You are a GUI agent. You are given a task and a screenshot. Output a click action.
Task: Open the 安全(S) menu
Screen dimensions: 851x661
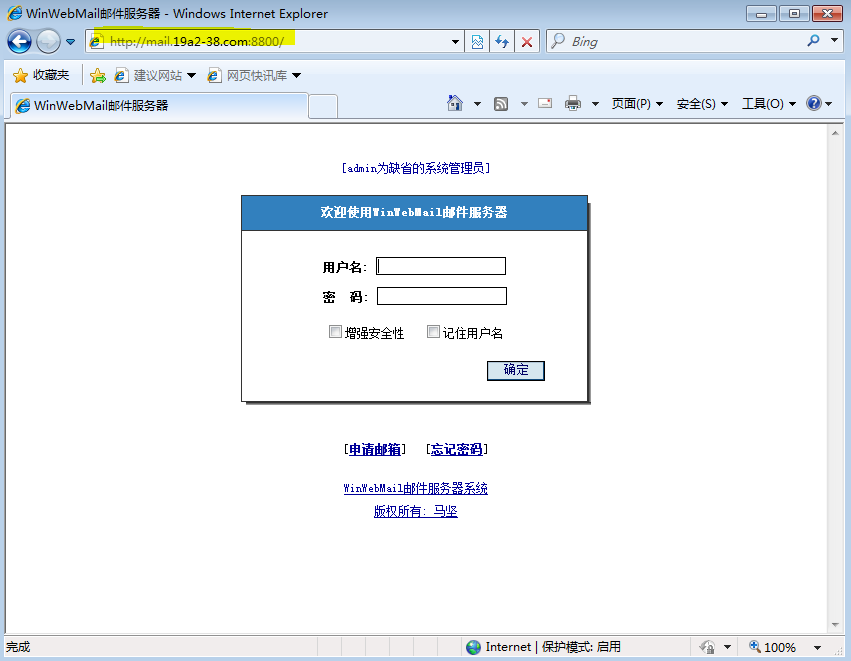pos(702,104)
